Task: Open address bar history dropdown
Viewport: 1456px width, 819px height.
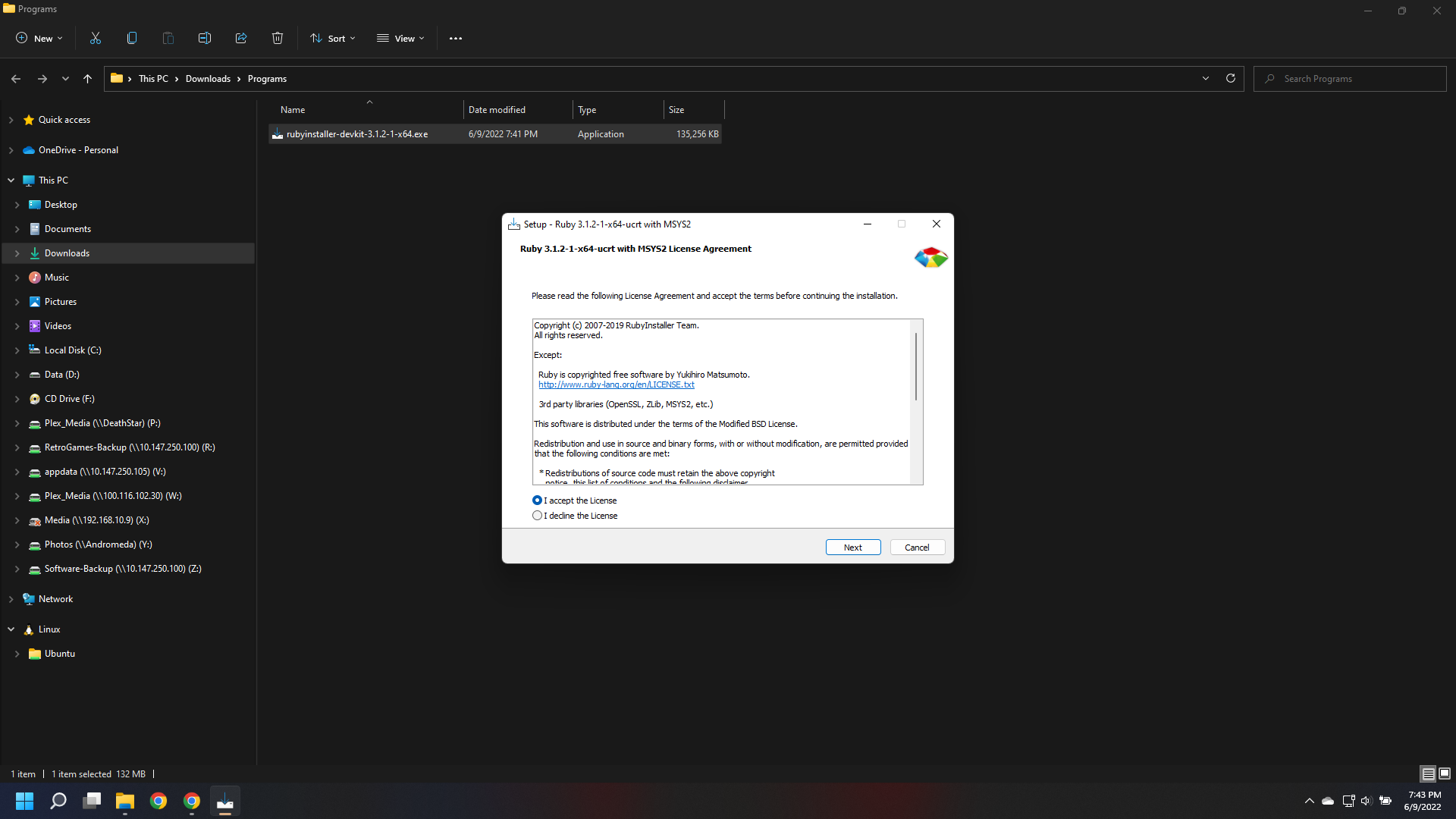Action: 1206,79
